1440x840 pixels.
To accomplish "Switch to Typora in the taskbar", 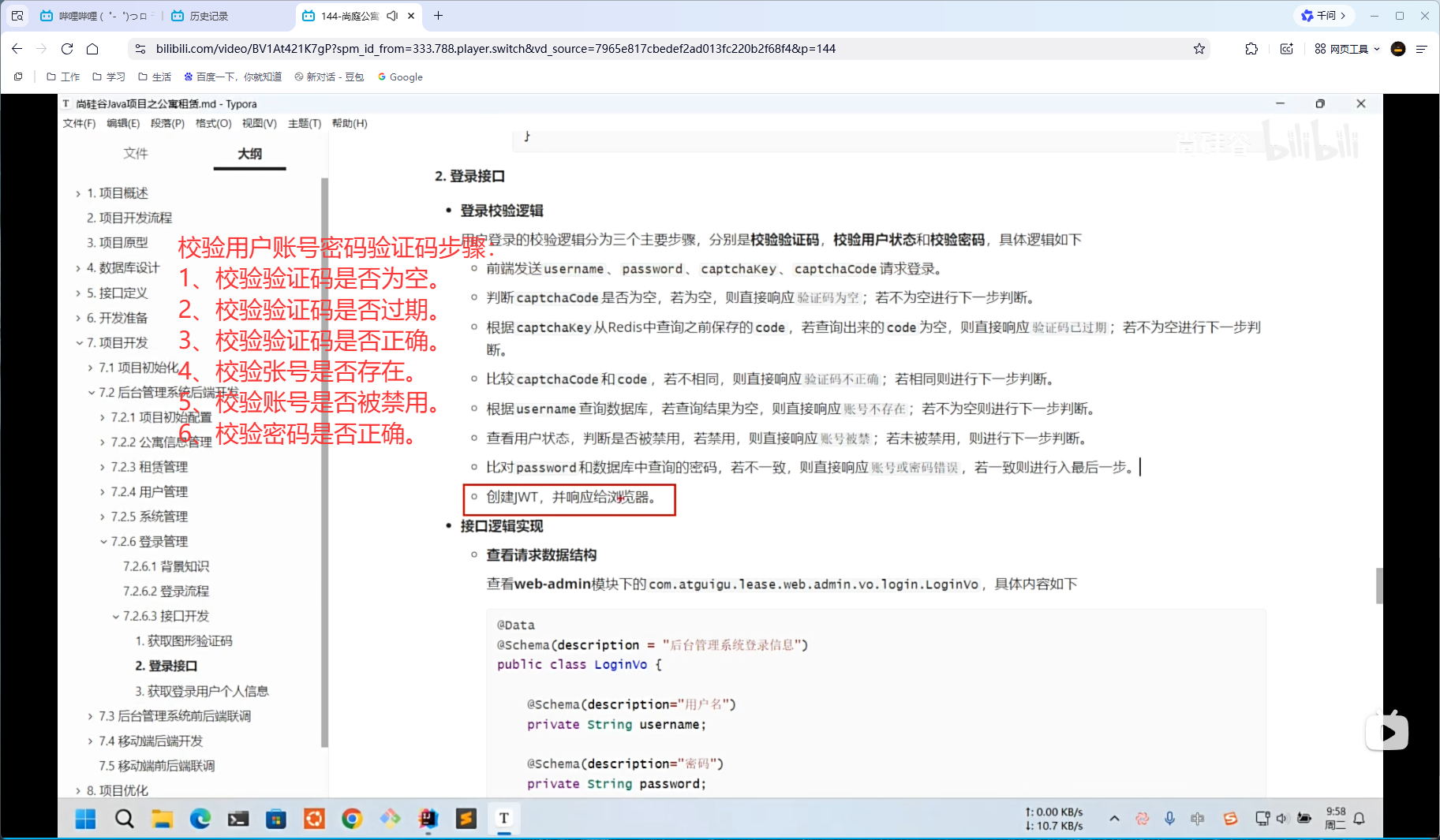I will [x=504, y=819].
